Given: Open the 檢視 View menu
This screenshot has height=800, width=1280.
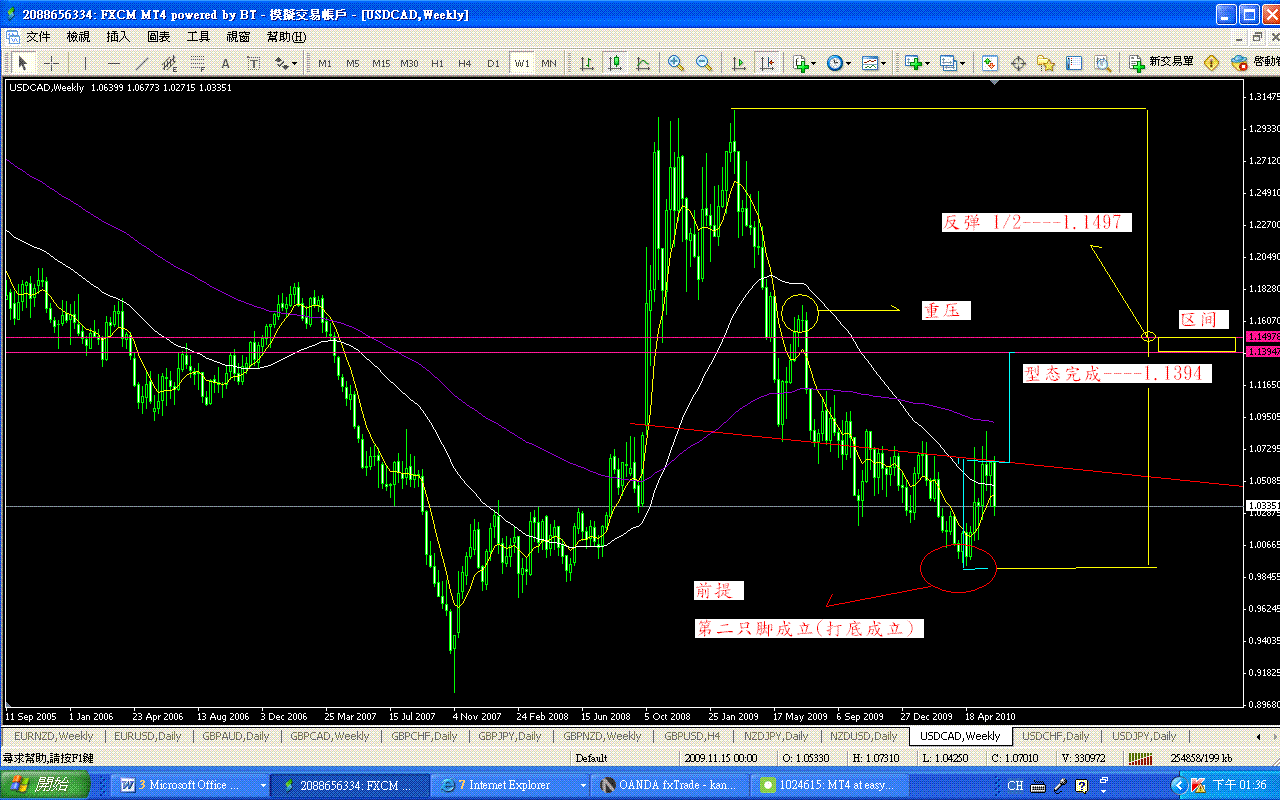Looking at the screenshot, I should pos(78,37).
